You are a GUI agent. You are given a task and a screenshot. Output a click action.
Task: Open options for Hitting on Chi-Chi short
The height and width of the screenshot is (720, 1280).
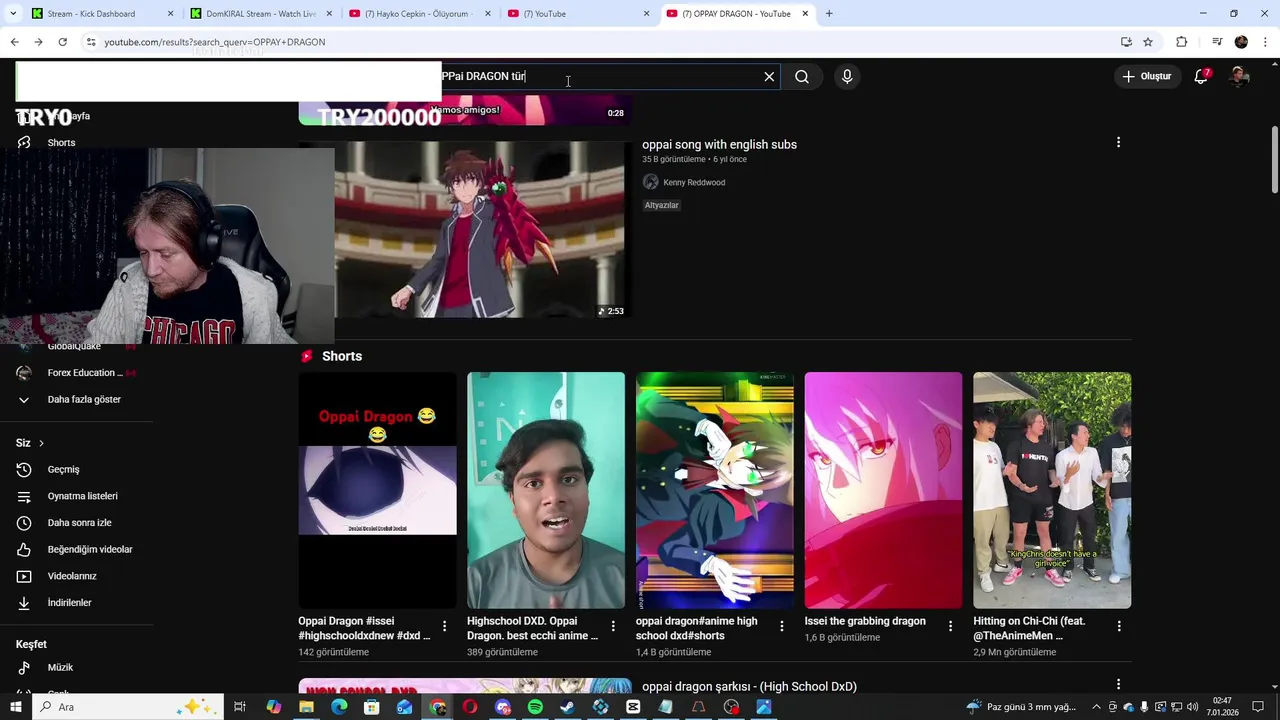[x=1119, y=626]
